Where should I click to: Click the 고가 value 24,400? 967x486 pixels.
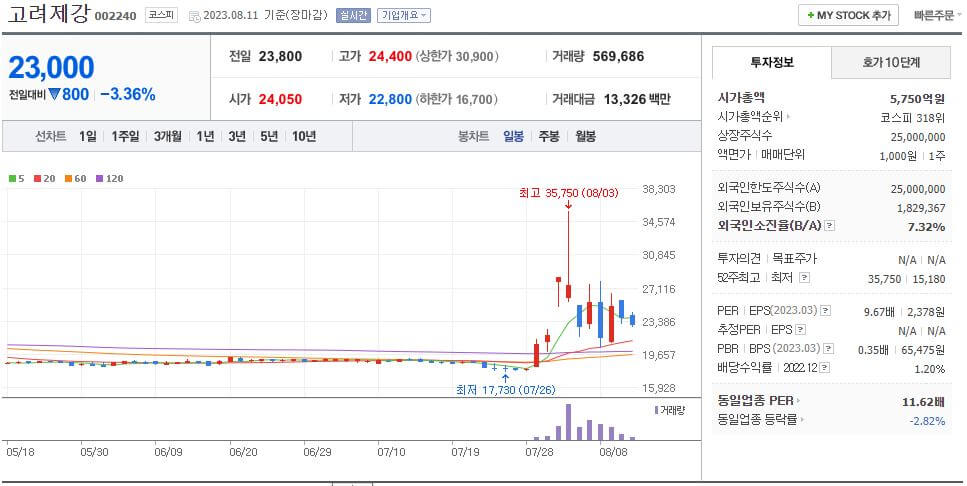(x=390, y=57)
